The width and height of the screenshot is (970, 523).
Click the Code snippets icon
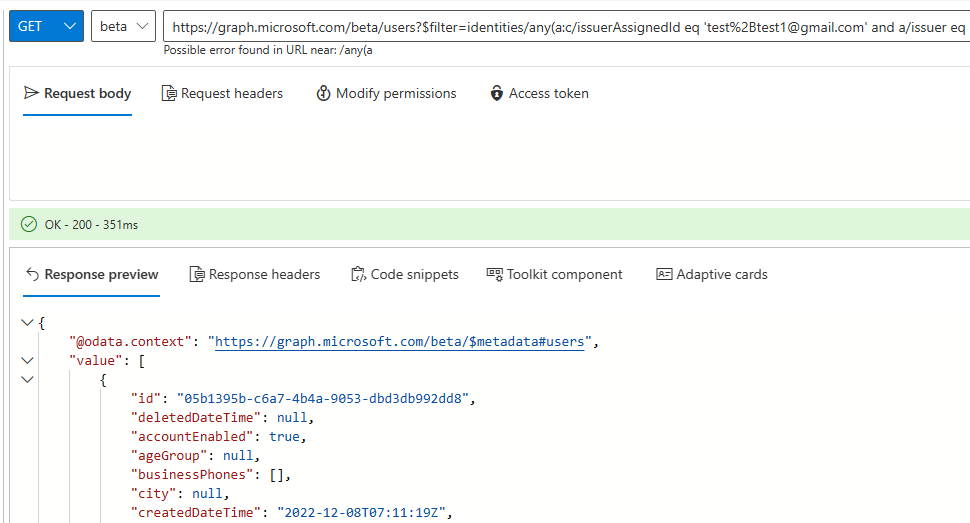[358, 274]
